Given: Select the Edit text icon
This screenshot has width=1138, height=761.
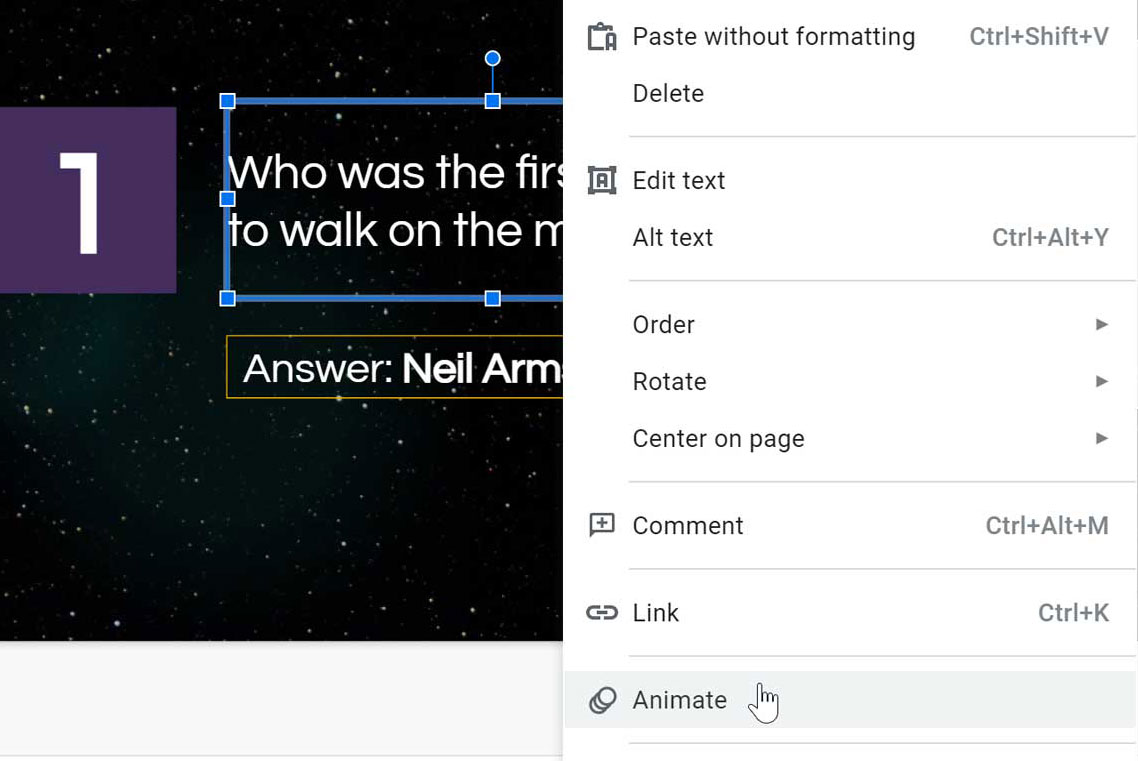Looking at the screenshot, I should click(601, 180).
